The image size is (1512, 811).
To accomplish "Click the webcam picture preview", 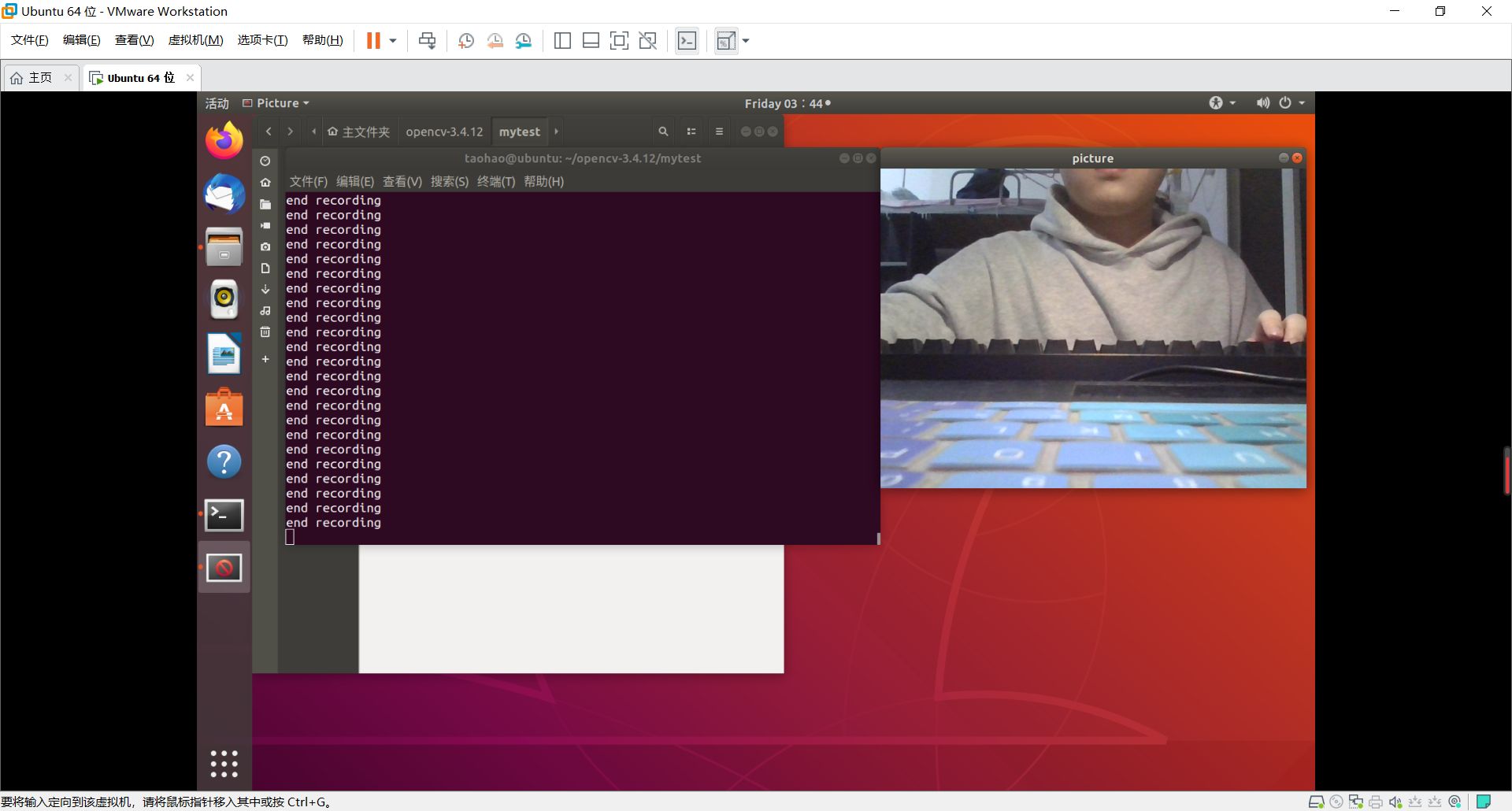I will pos(1093,328).
